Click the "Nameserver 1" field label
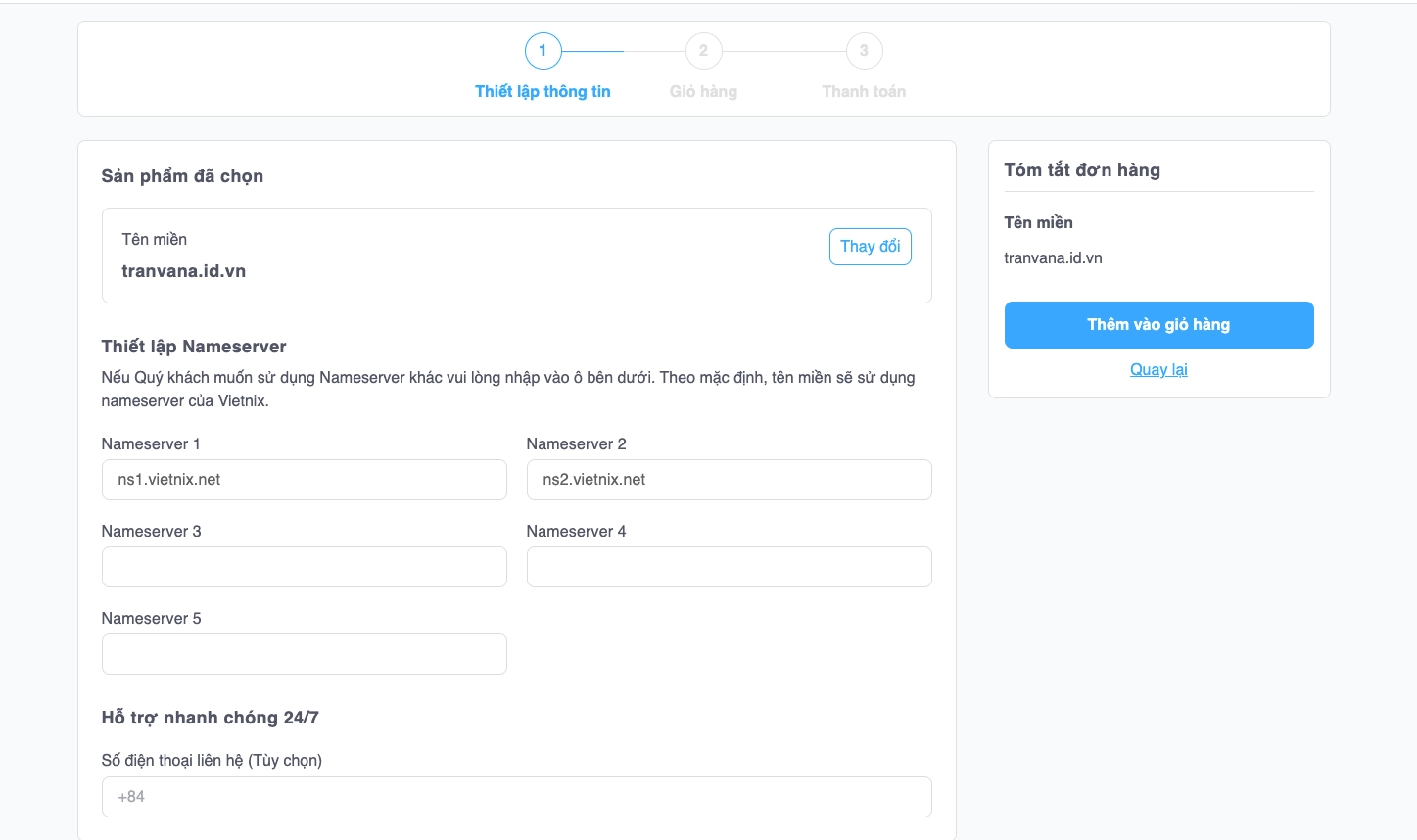Viewport: 1417px width, 840px height. (151, 443)
